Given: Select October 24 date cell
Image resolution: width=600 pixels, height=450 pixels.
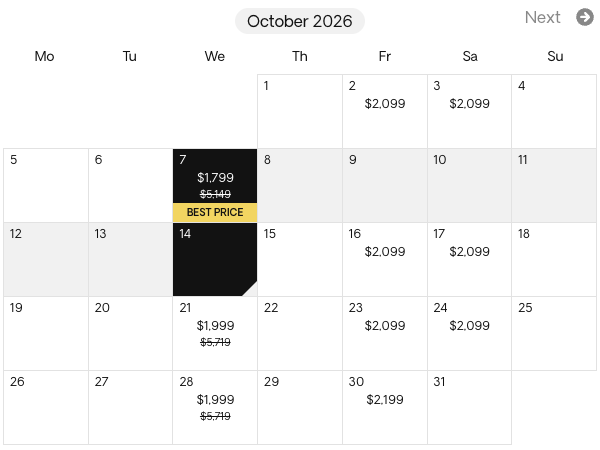Looking at the screenshot, I should point(469,333).
